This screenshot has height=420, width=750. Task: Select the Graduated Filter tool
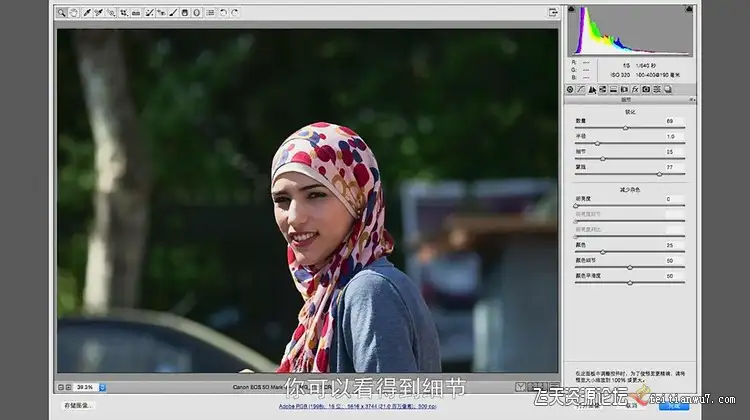pos(185,13)
